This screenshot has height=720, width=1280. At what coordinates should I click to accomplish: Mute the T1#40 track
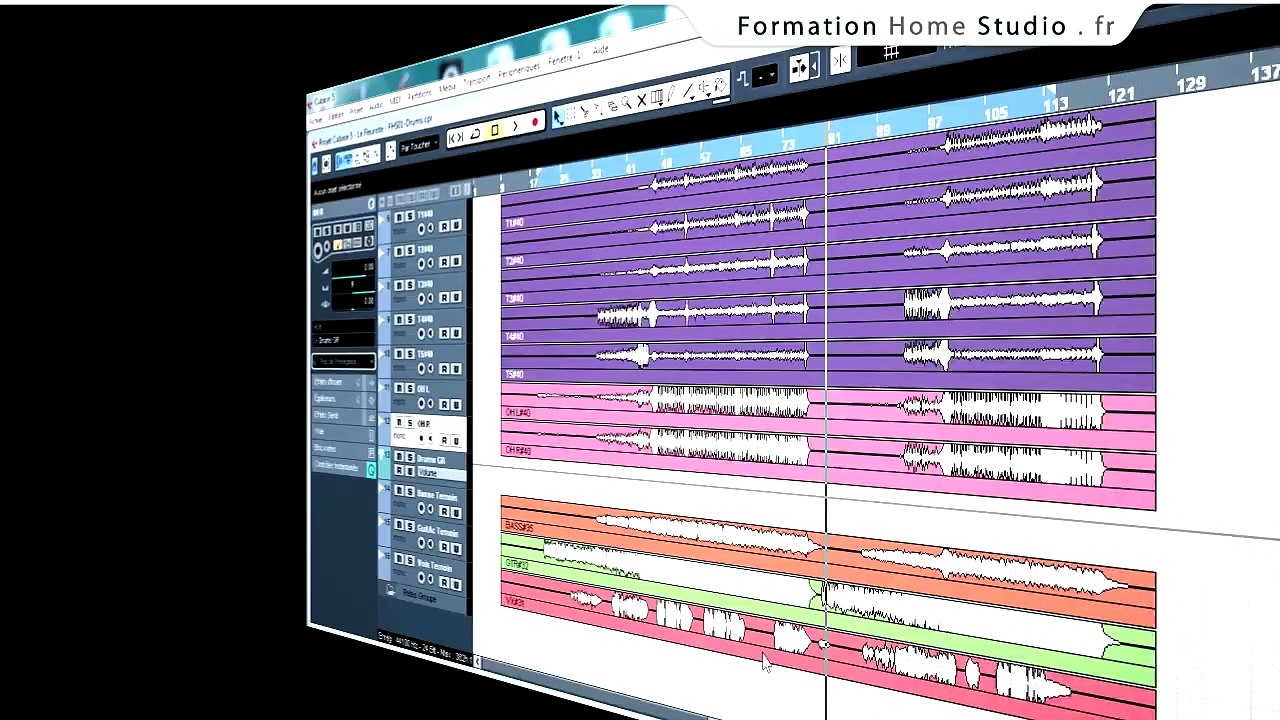399,217
